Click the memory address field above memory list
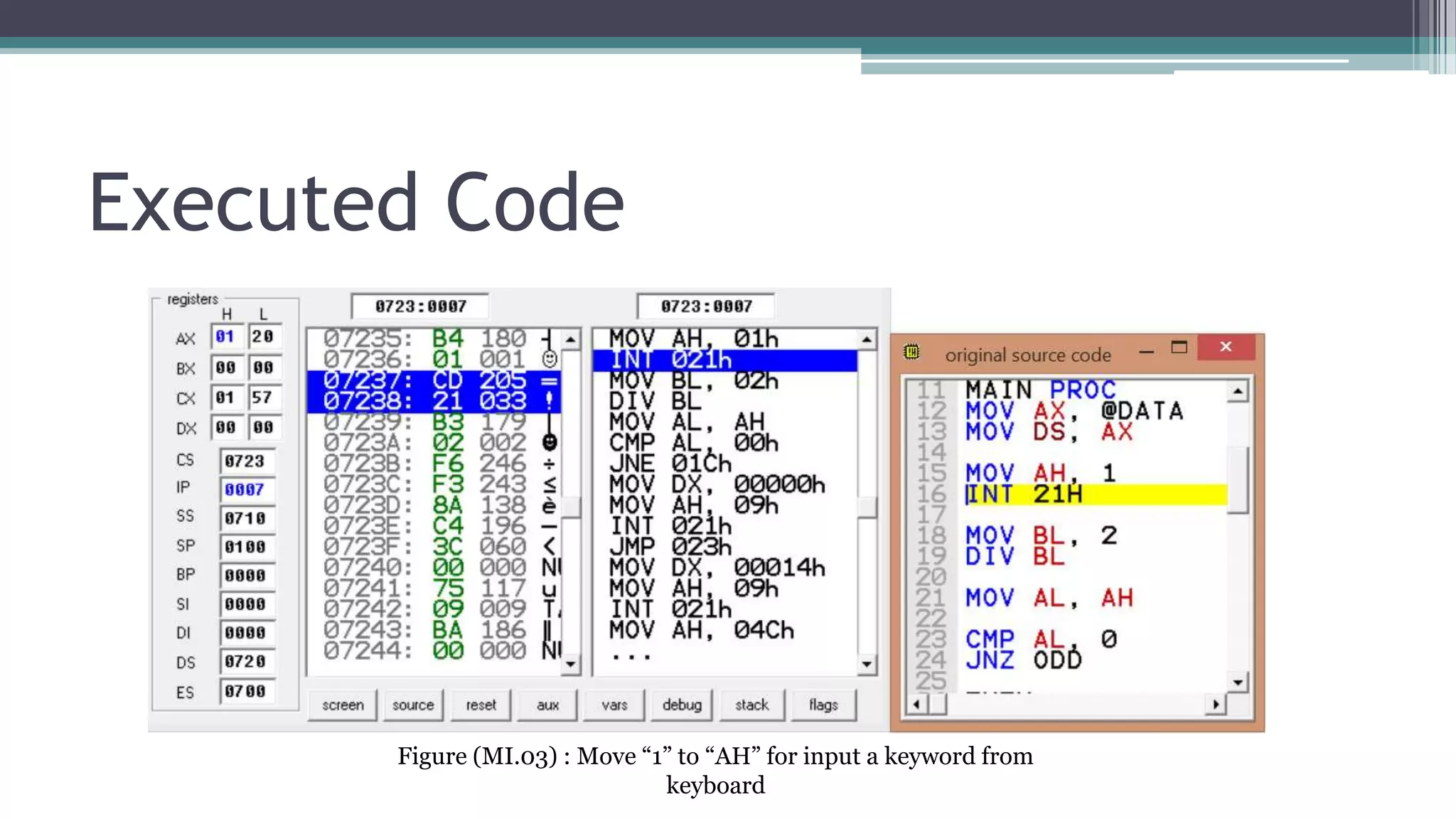The width and height of the screenshot is (1456, 819). pos(420,306)
